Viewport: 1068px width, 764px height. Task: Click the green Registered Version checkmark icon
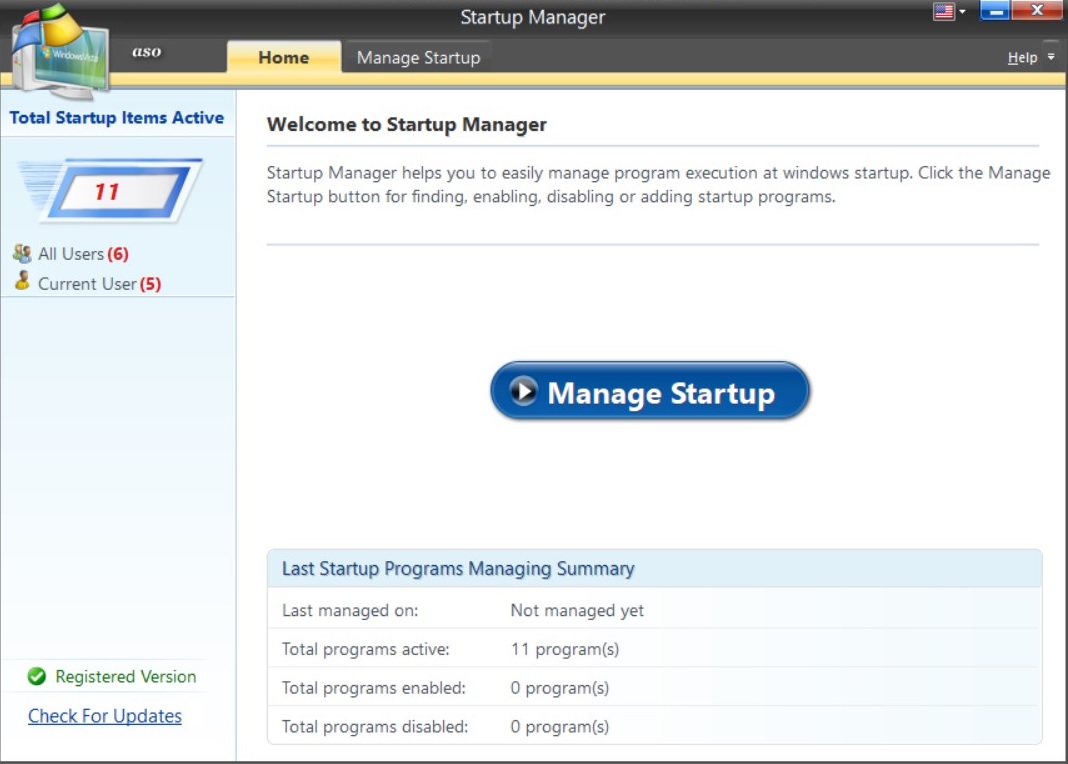[x=37, y=677]
